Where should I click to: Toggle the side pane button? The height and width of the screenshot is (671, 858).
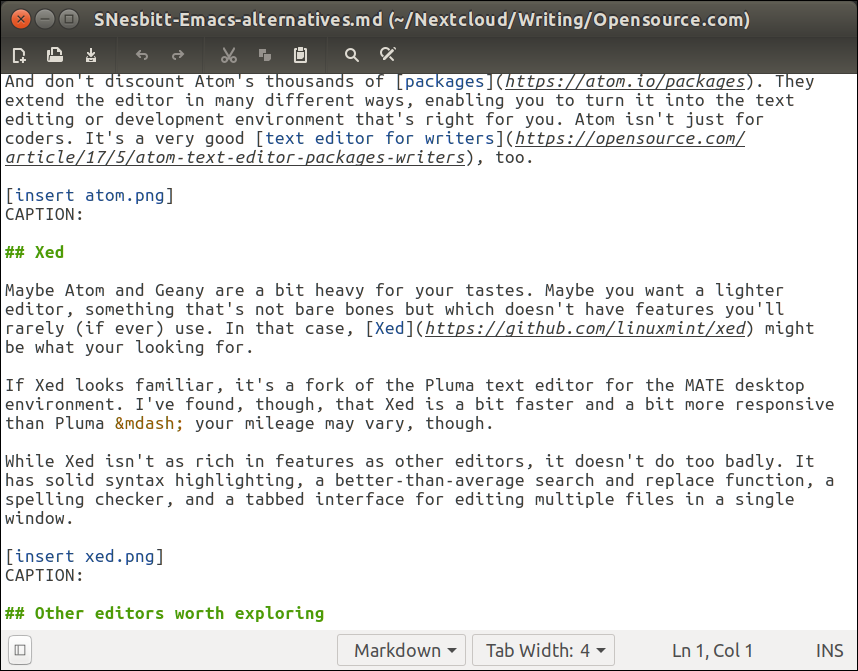pos(20,650)
